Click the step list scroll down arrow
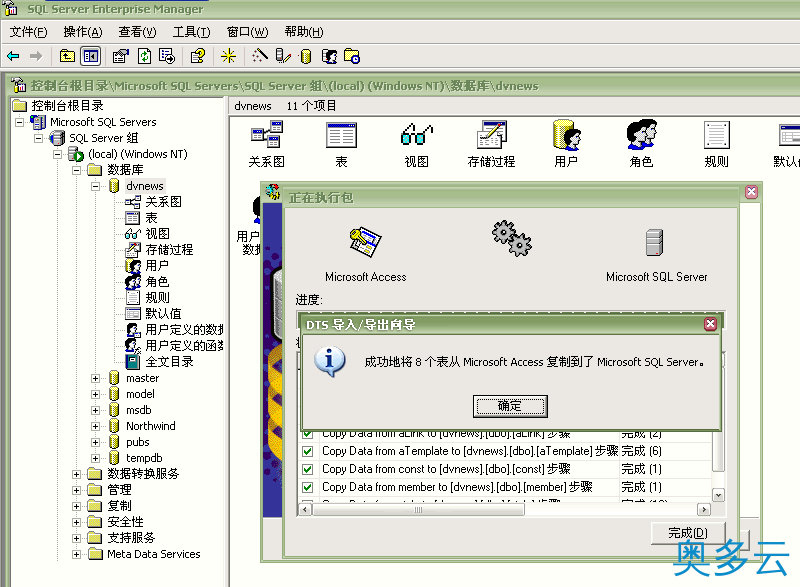Image resolution: width=800 pixels, height=587 pixels. [x=718, y=495]
